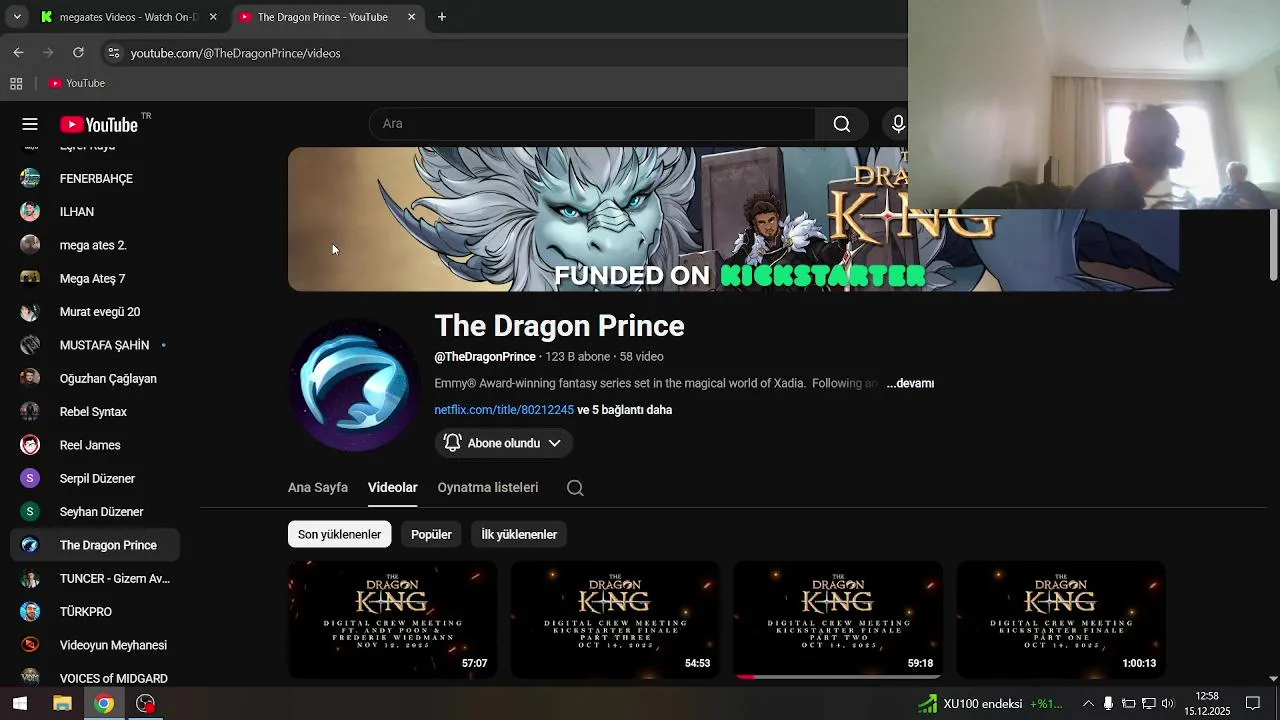1280x720 pixels.
Task: Click the address bar URL field
Action: tap(500, 53)
